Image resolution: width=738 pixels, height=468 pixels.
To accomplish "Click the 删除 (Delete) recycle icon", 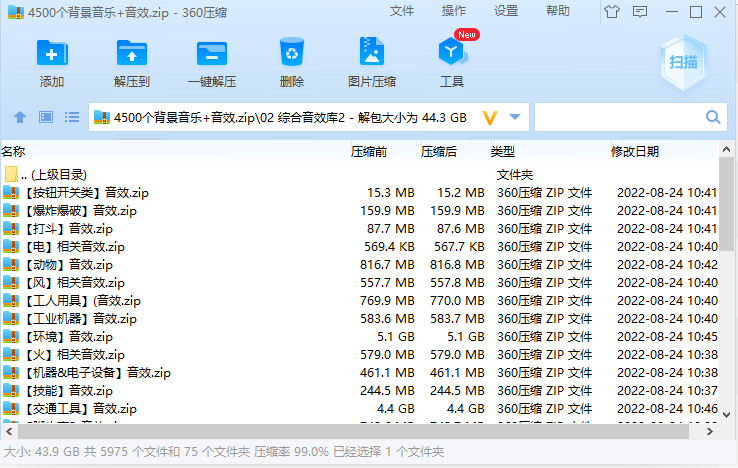I will point(292,53).
